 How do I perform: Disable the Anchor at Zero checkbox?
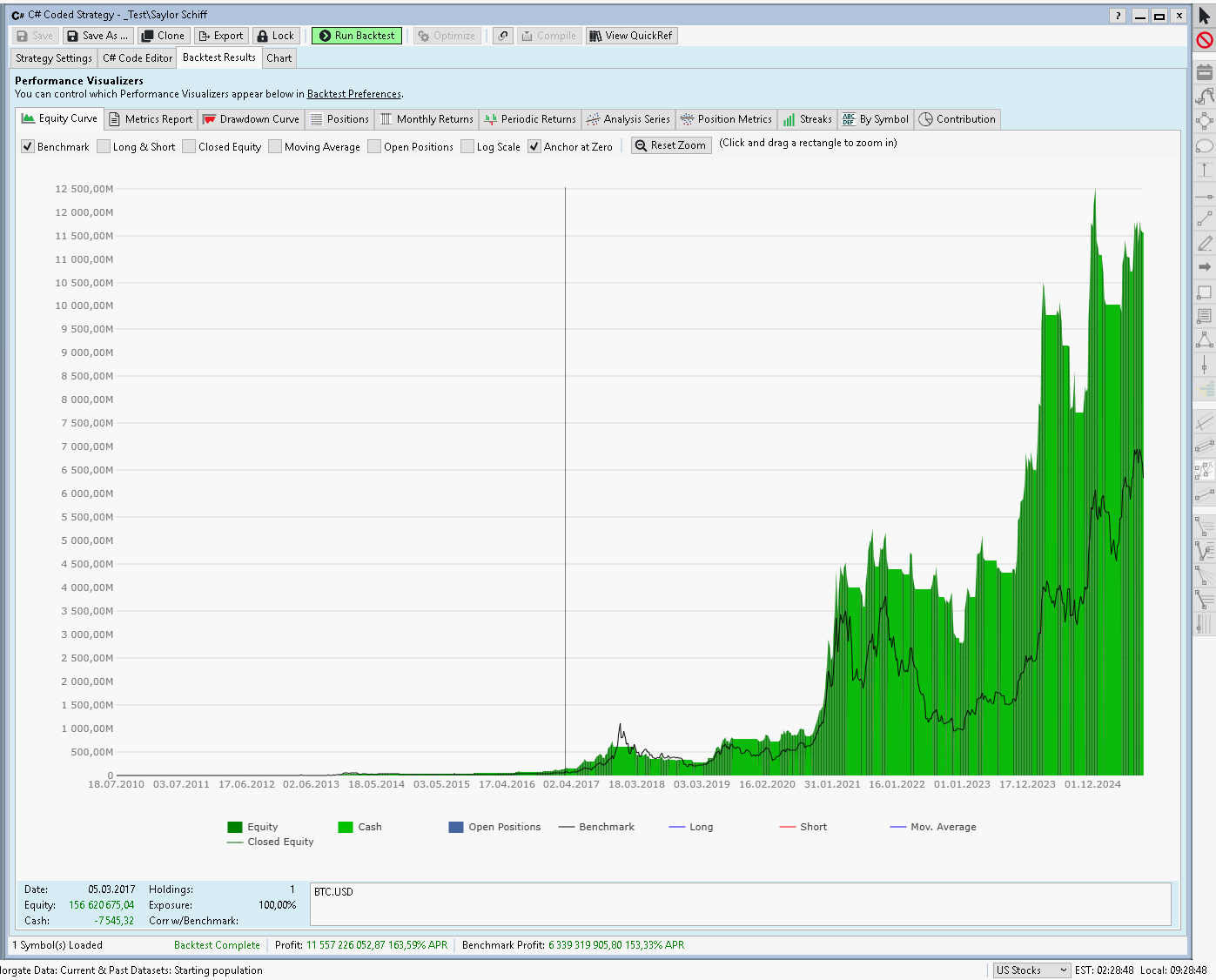click(x=534, y=147)
